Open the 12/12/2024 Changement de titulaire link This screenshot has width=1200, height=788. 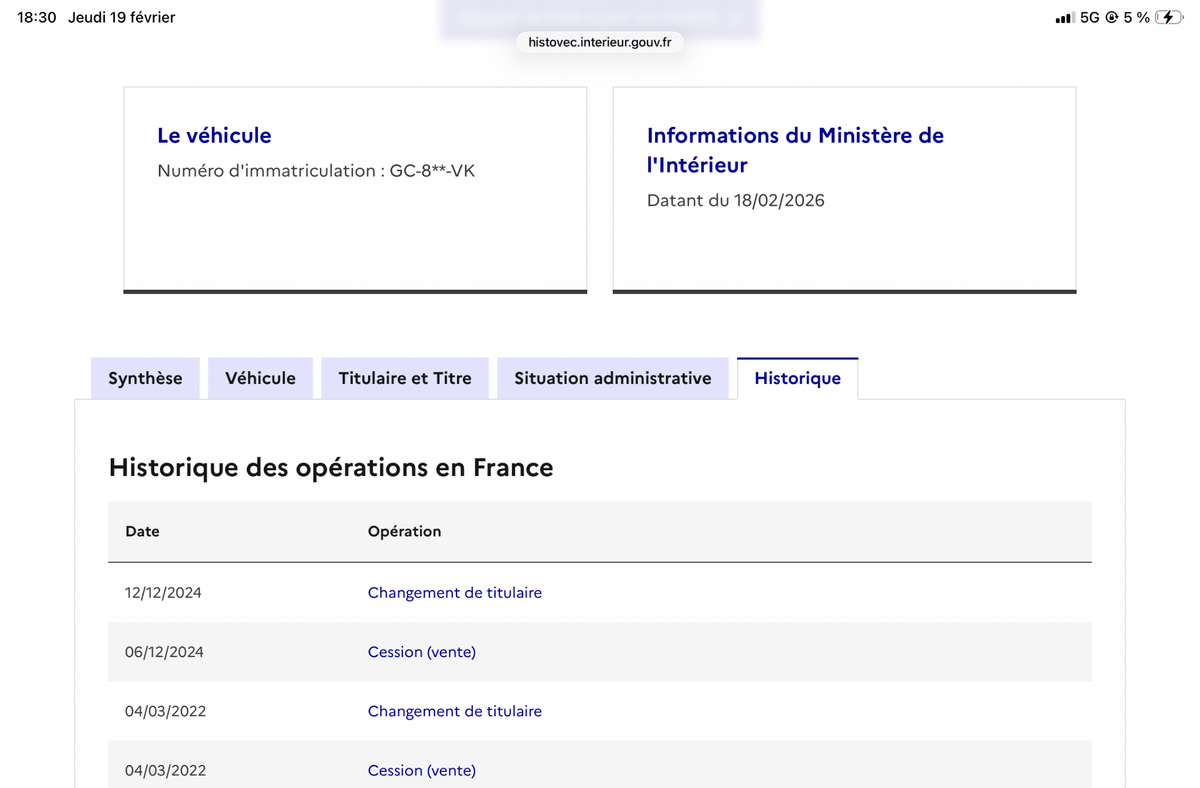pyautogui.click(x=455, y=593)
